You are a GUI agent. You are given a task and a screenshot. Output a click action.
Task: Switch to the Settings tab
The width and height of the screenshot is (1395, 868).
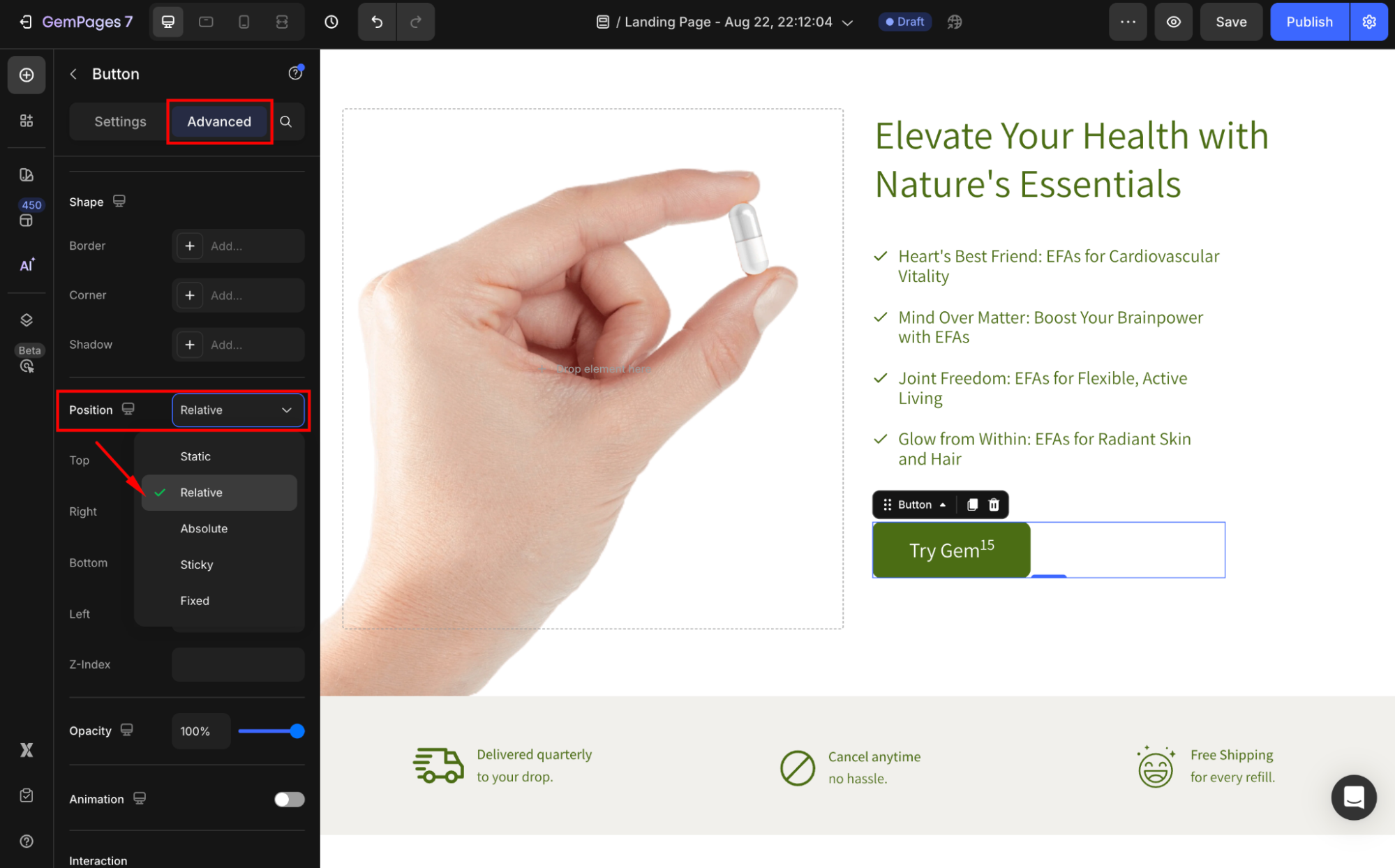pyautogui.click(x=120, y=121)
